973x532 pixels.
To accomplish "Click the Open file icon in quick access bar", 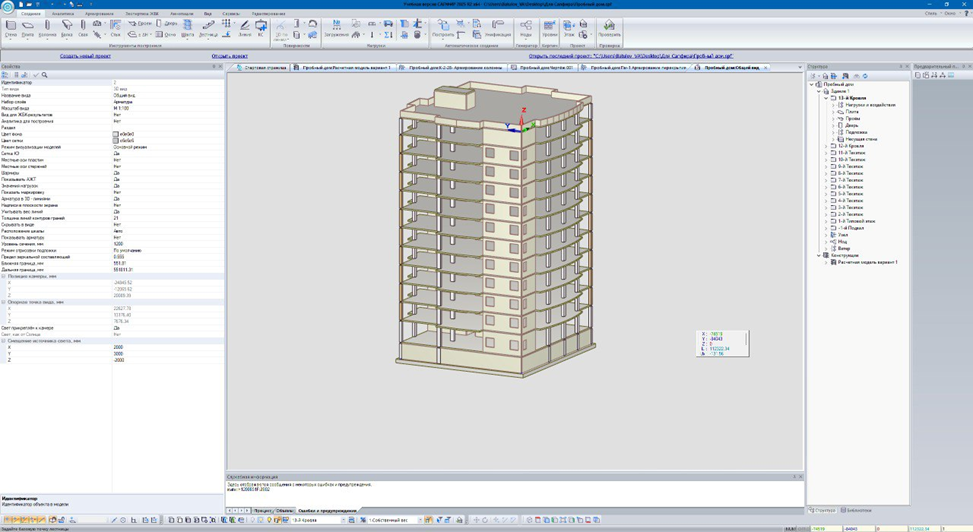I will [29, 4].
